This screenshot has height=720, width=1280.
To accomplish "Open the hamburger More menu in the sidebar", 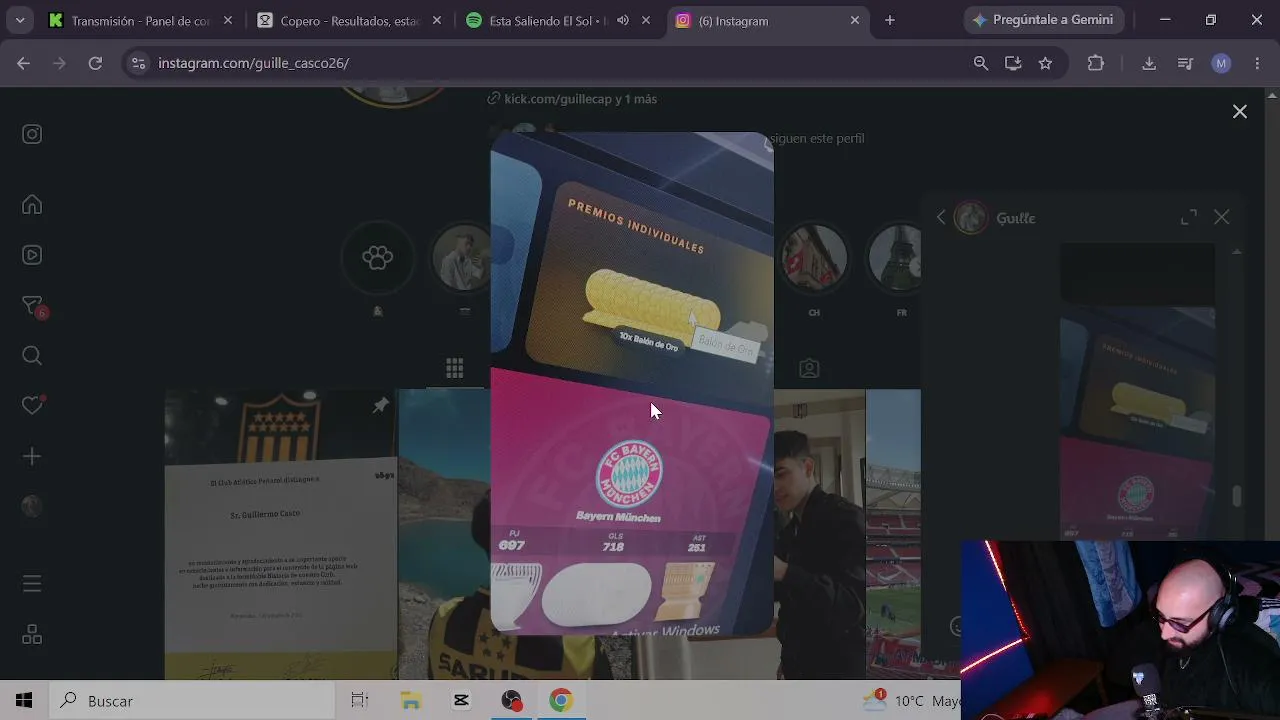I will click(x=32, y=583).
